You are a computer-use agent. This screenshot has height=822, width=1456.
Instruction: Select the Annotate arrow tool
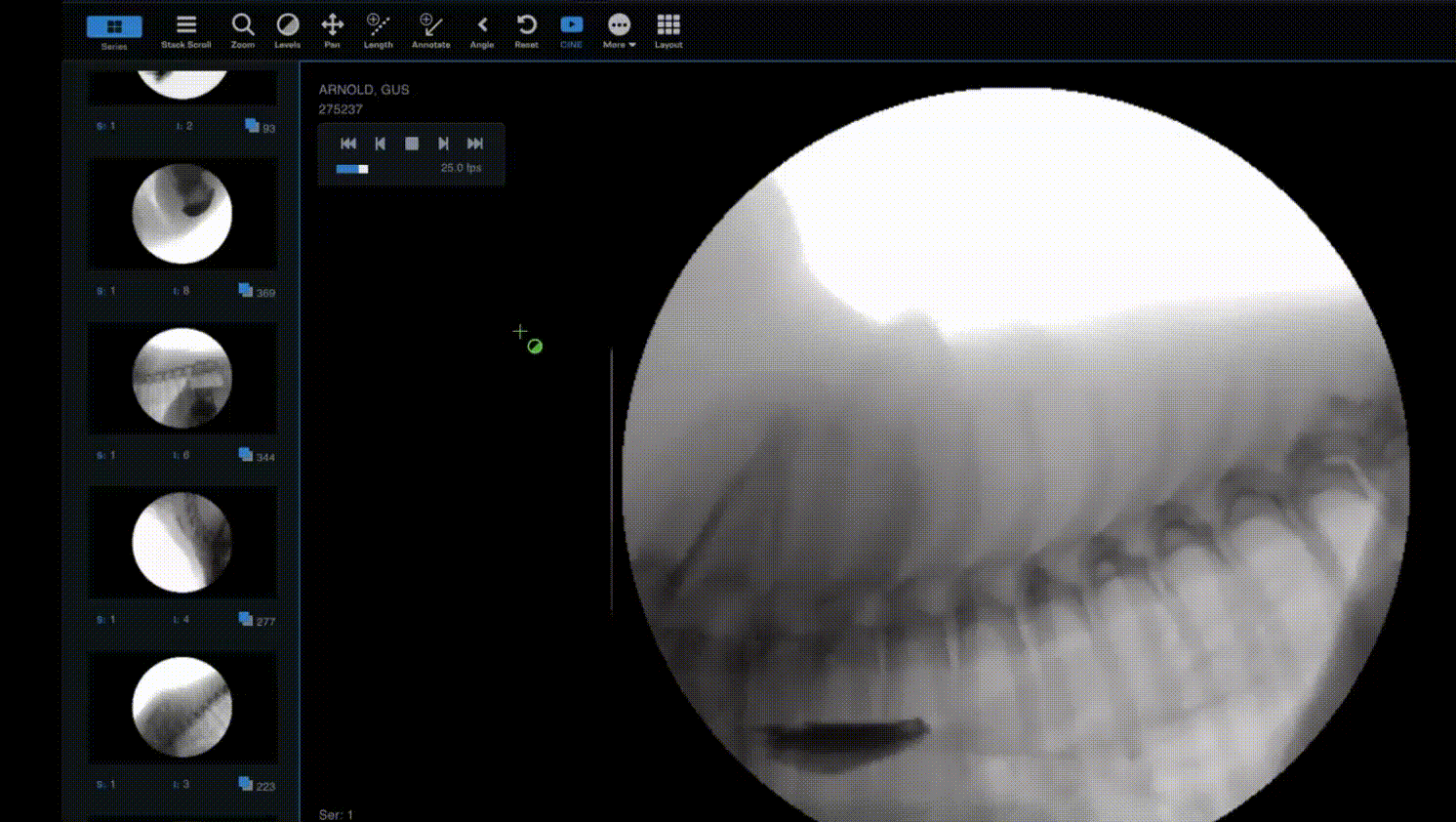(430, 31)
